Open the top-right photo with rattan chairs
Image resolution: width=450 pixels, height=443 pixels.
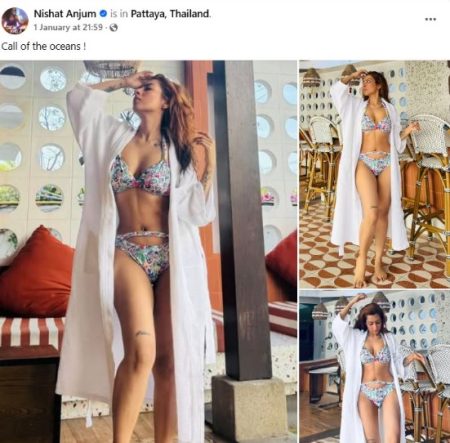[x=375, y=174]
